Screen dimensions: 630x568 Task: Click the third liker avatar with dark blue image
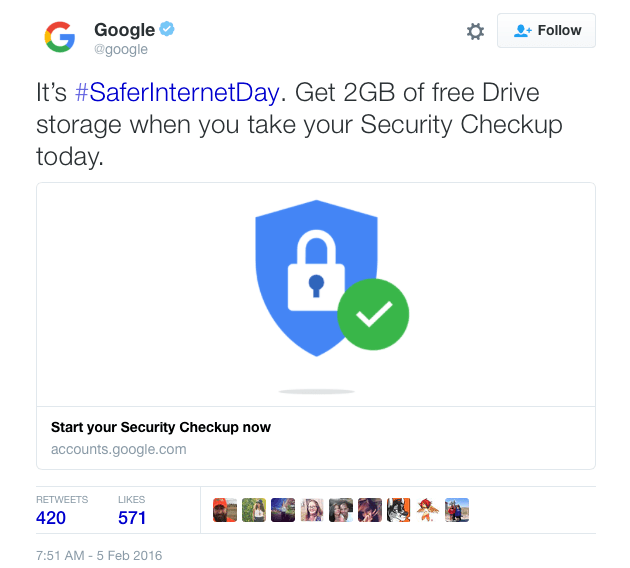pos(283,511)
